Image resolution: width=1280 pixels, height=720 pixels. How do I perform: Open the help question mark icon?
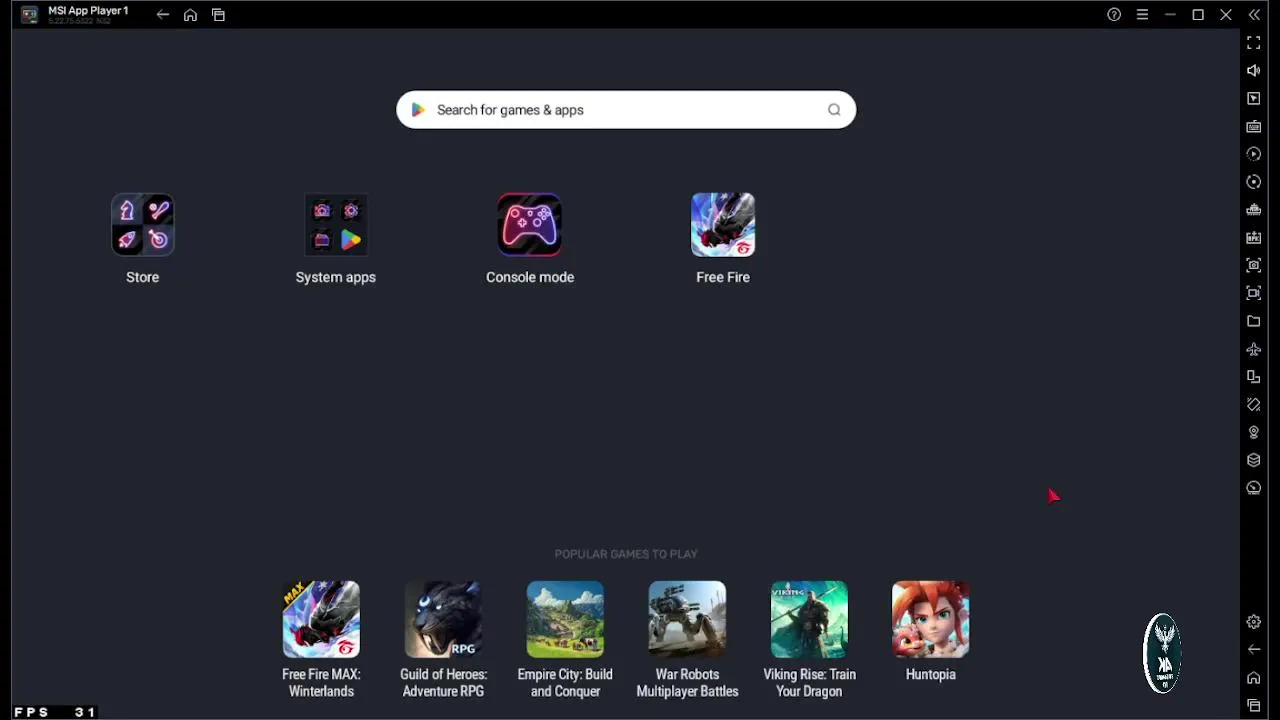pos(1114,15)
